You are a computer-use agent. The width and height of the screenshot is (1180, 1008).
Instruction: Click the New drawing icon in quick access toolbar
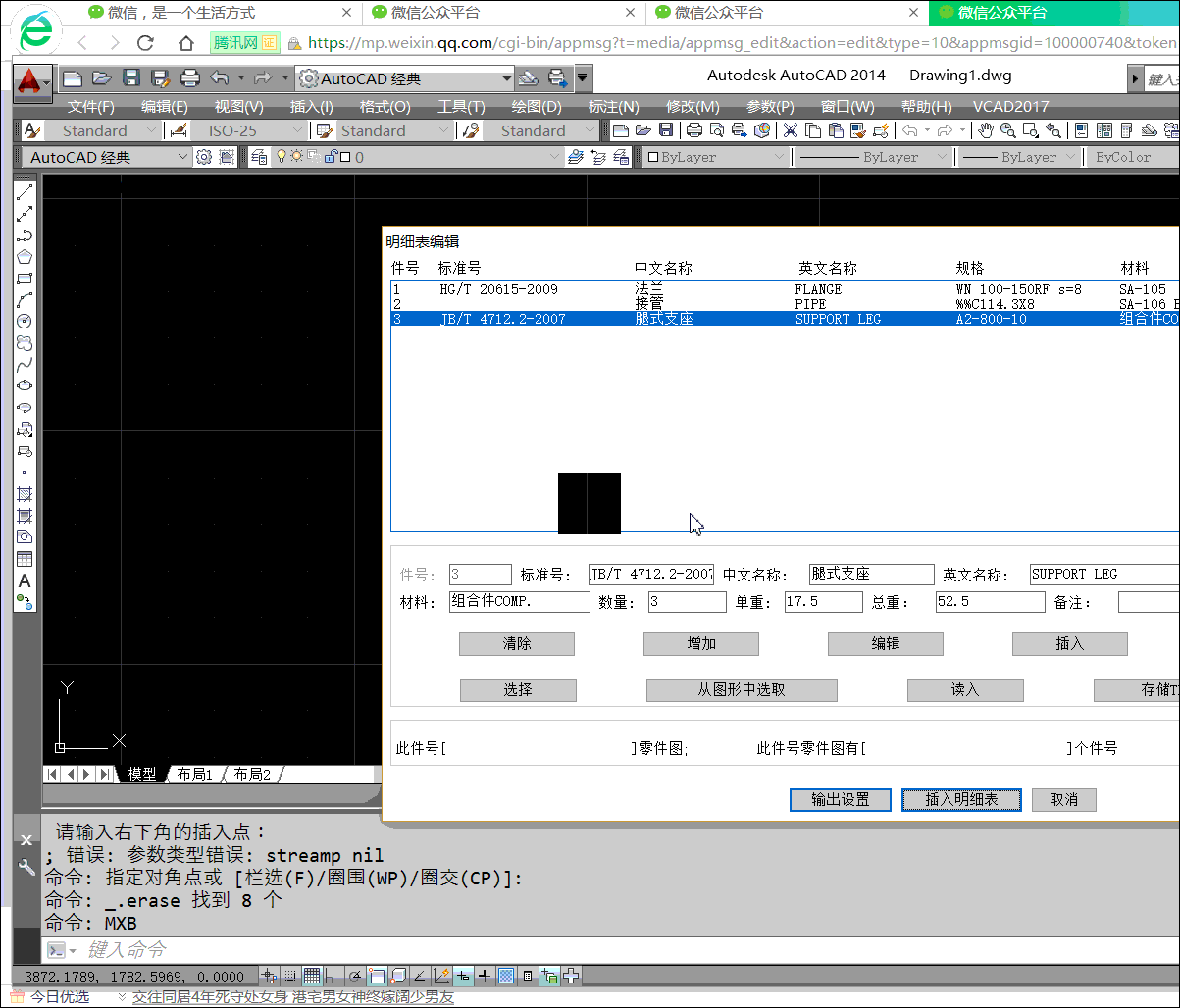coord(73,78)
